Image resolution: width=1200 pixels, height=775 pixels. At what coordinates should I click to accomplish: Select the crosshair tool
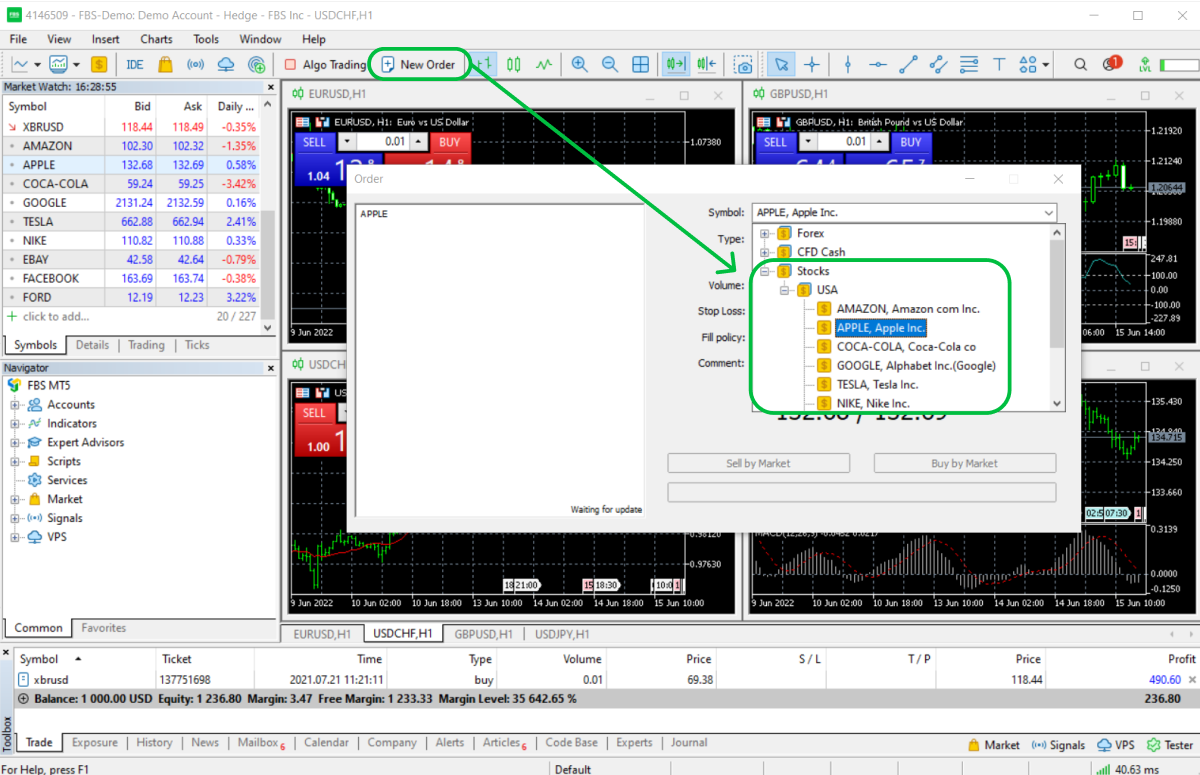coord(812,65)
